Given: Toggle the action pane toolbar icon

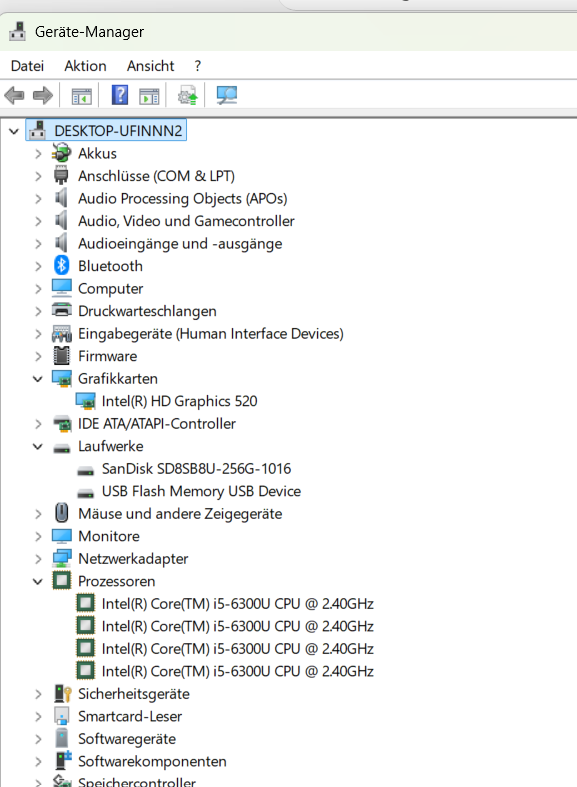Looking at the screenshot, I should (x=149, y=95).
